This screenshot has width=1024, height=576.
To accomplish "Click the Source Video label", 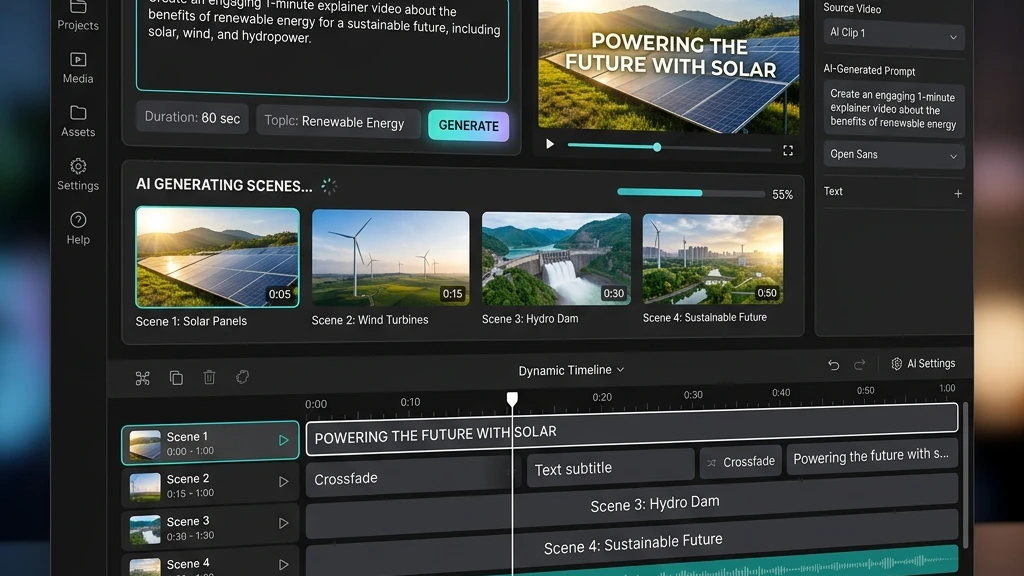I will click(x=852, y=8).
